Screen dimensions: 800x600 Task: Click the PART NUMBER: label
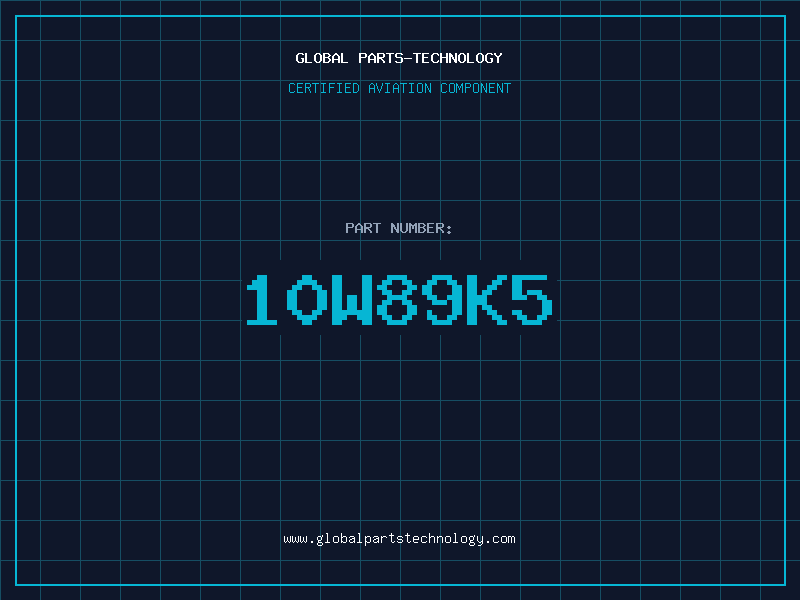[x=399, y=228]
